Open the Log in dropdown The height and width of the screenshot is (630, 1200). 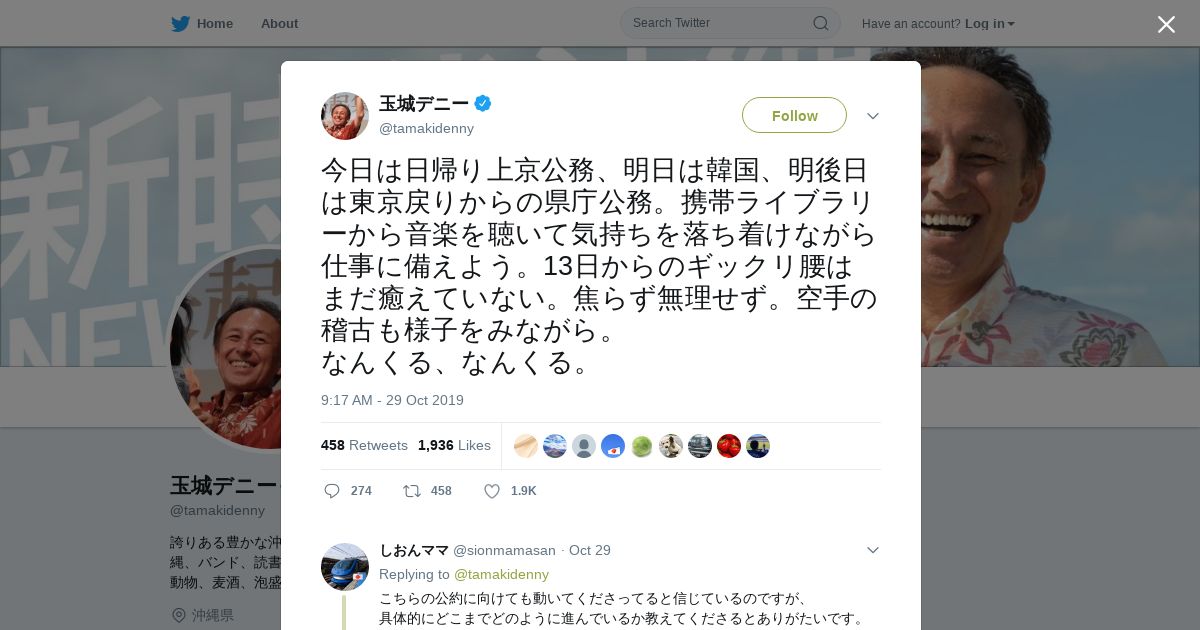989,23
